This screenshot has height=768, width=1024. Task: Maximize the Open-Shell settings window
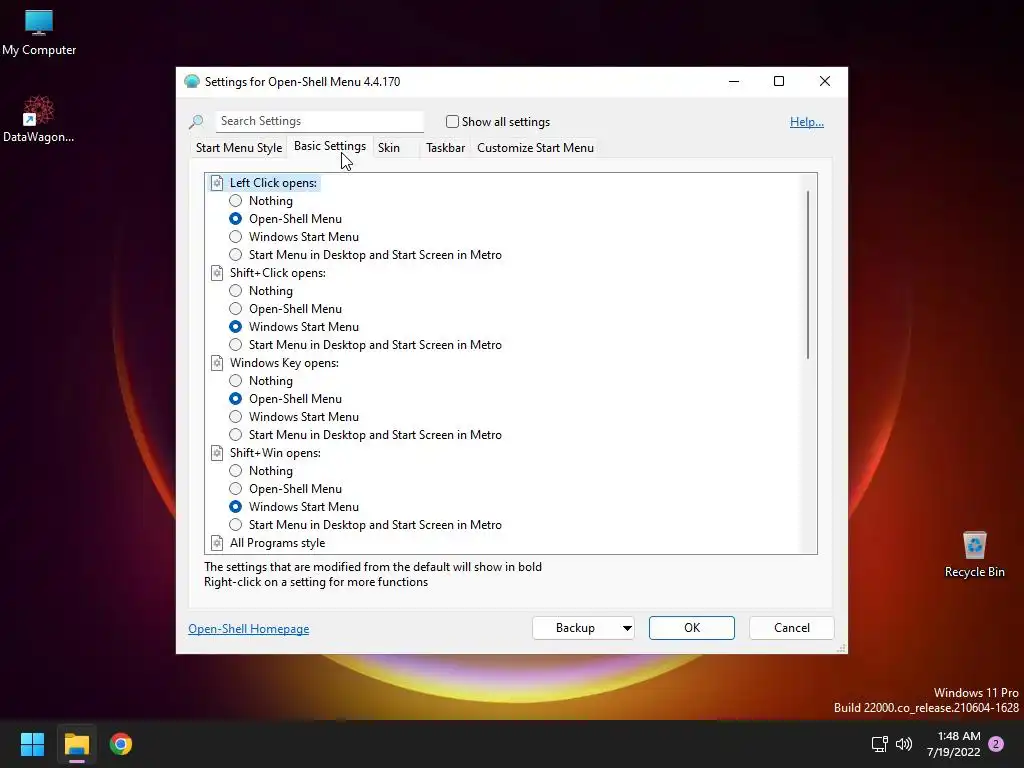point(778,82)
